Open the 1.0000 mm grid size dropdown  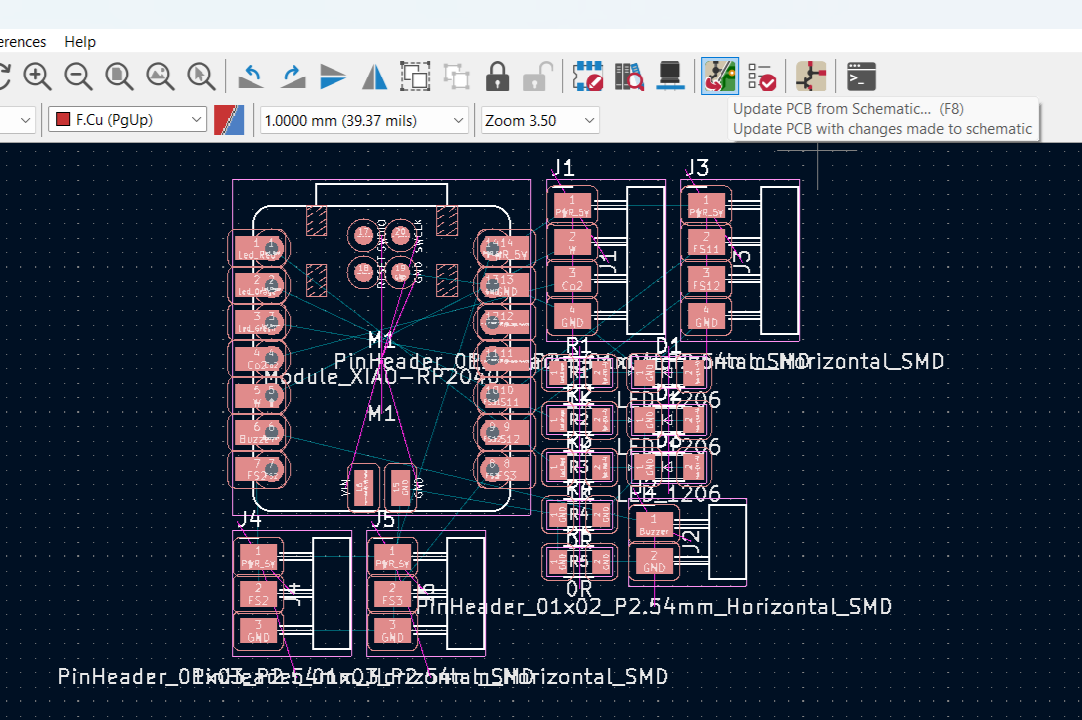point(364,121)
